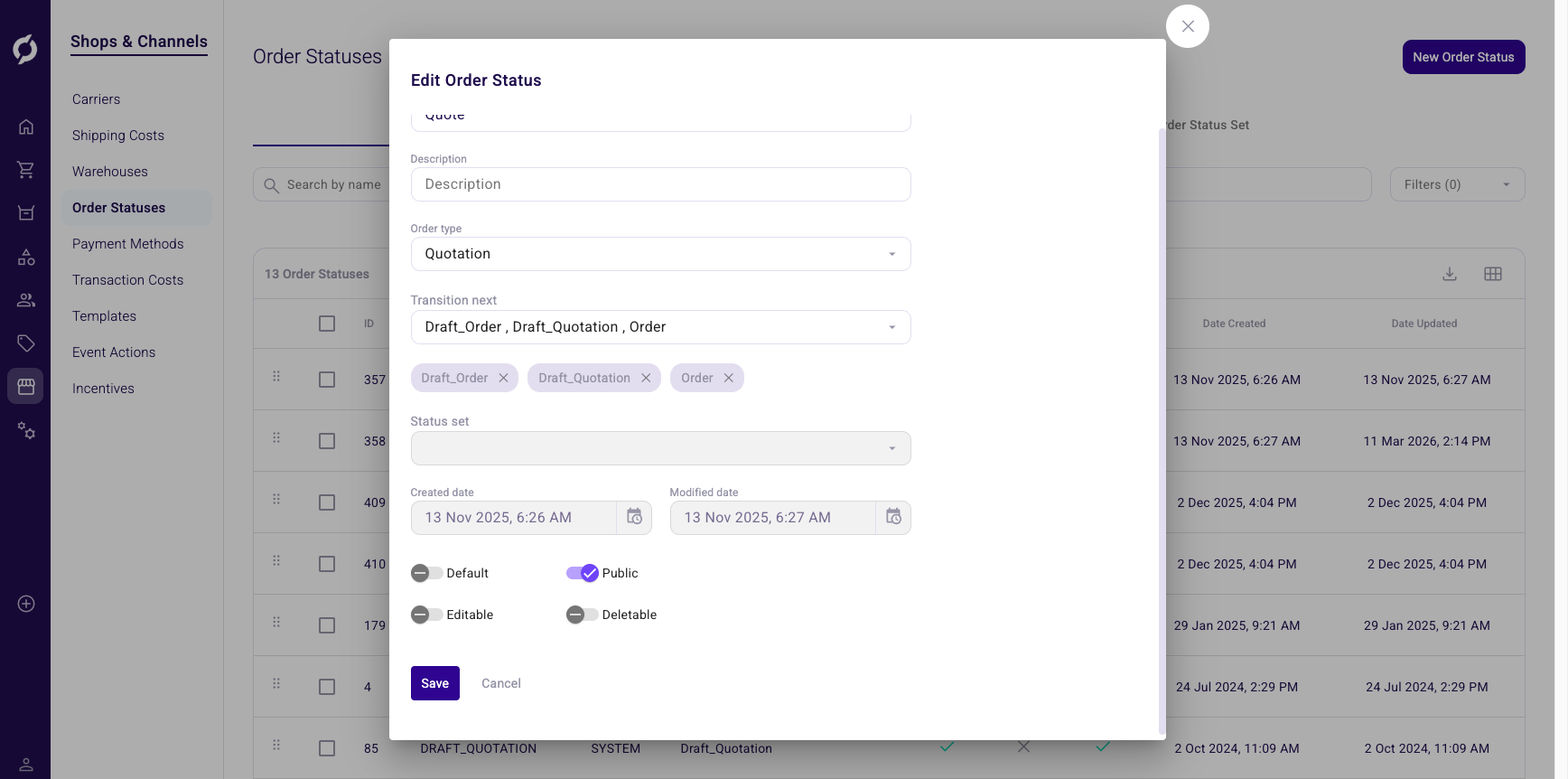Save the order status changes

coord(435,683)
